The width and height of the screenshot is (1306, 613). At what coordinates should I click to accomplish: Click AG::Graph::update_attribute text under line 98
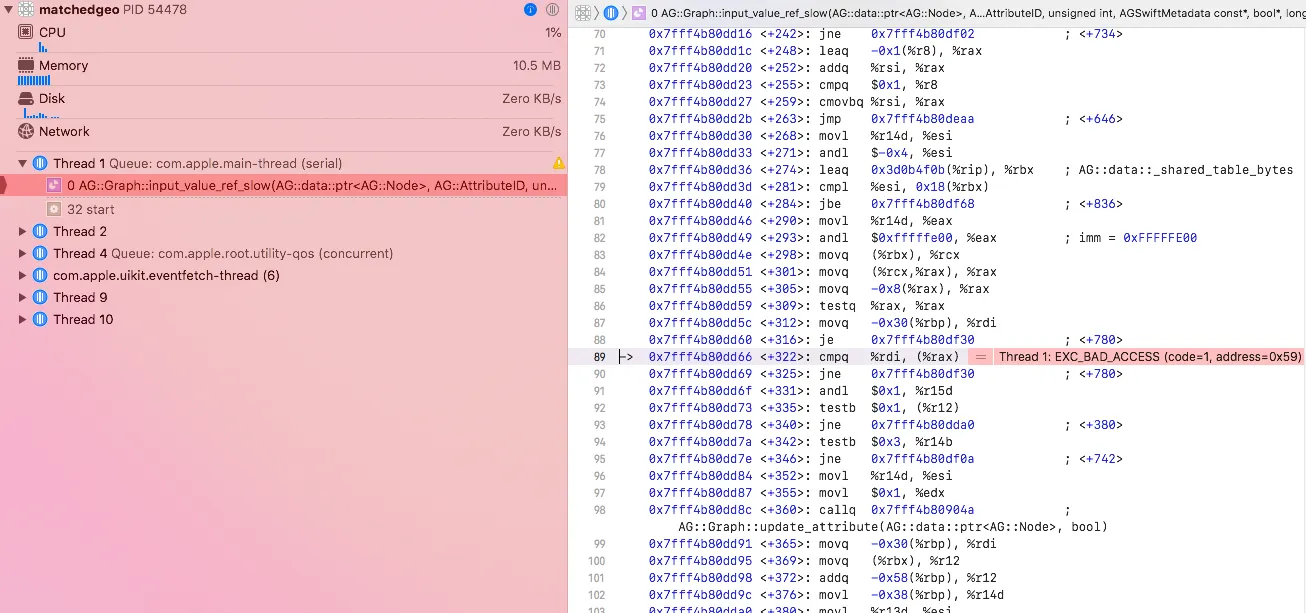point(893,526)
